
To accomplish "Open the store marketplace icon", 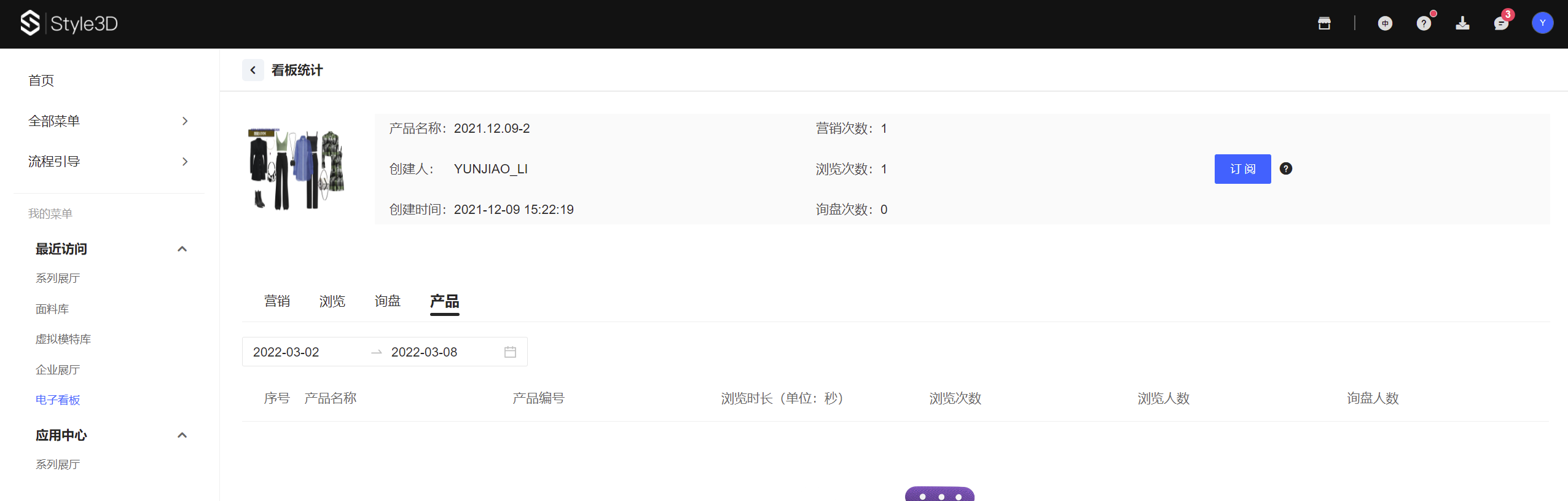I will pyautogui.click(x=1324, y=23).
